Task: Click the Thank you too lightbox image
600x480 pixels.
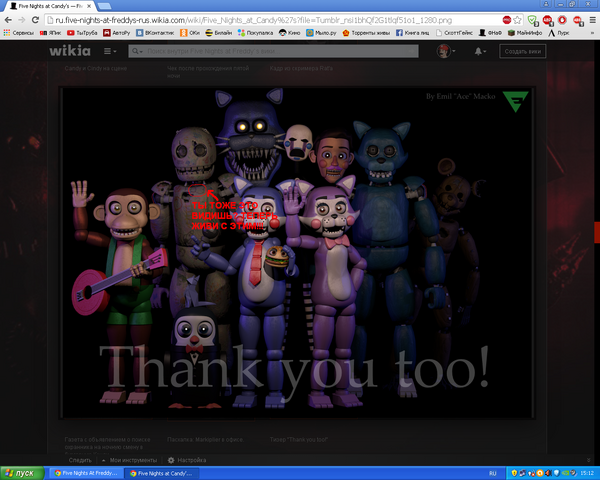Action: tap(297, 253)
